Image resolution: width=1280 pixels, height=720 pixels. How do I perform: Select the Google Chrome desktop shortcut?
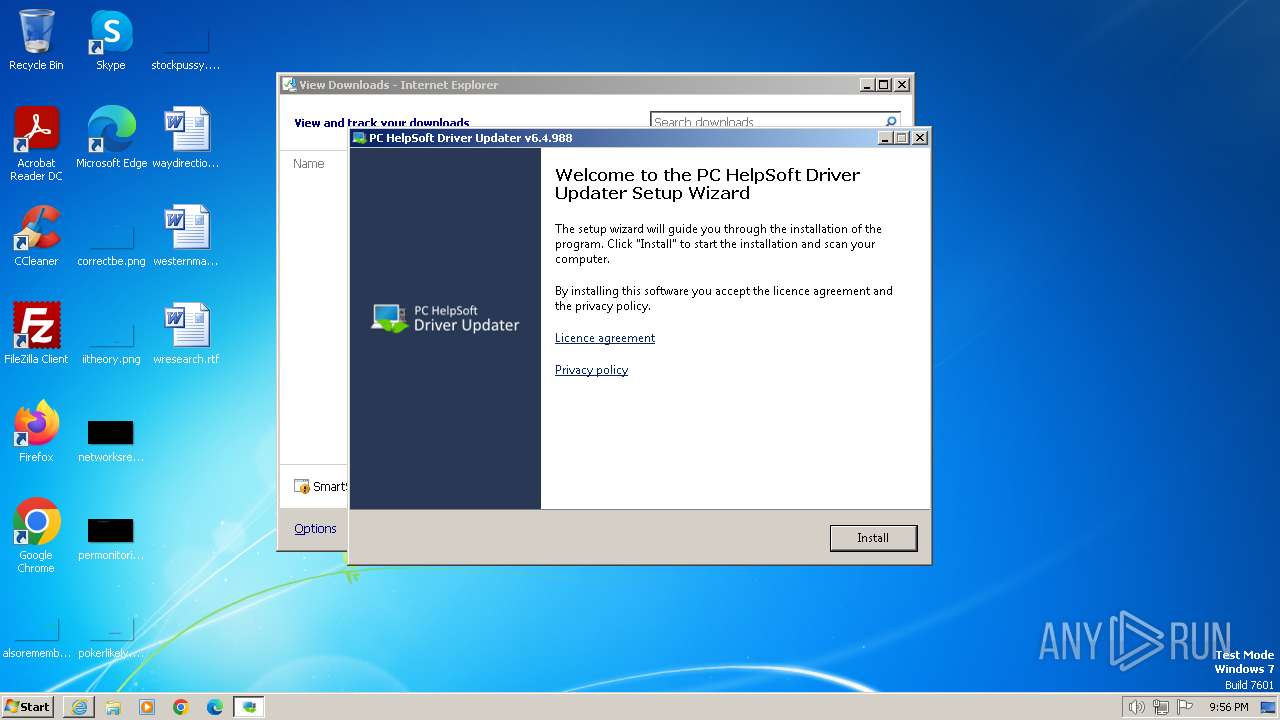tap(36, 536)
